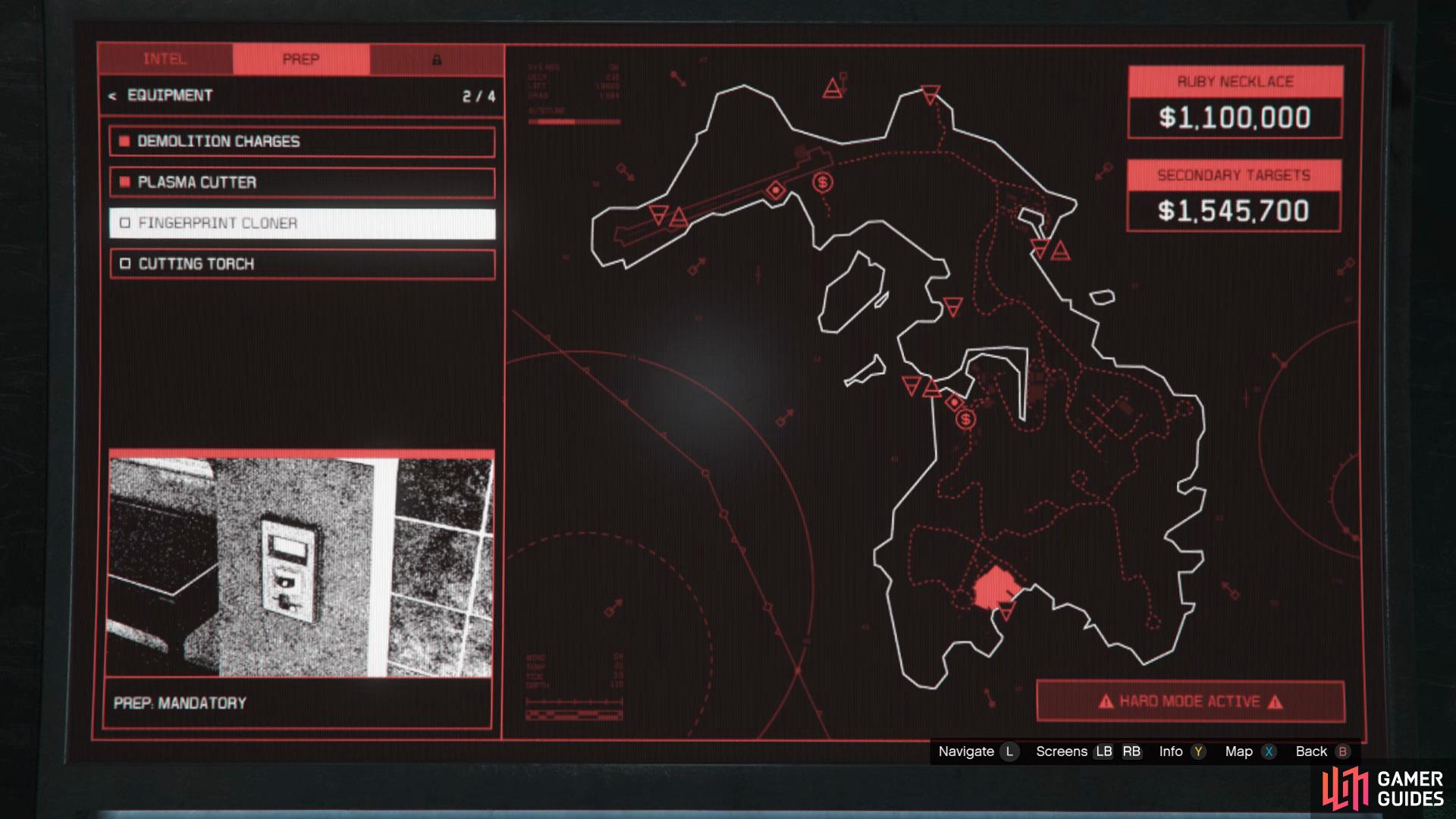Image resolution: width=1456 pixels, height=819 pixels.
Task: Toggle the Plasma Cutter completed checkbox
Action: pos(124,183)
